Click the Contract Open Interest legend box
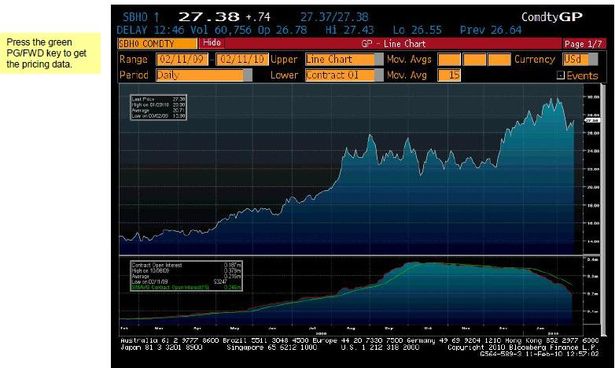 (x=186, y=276)
